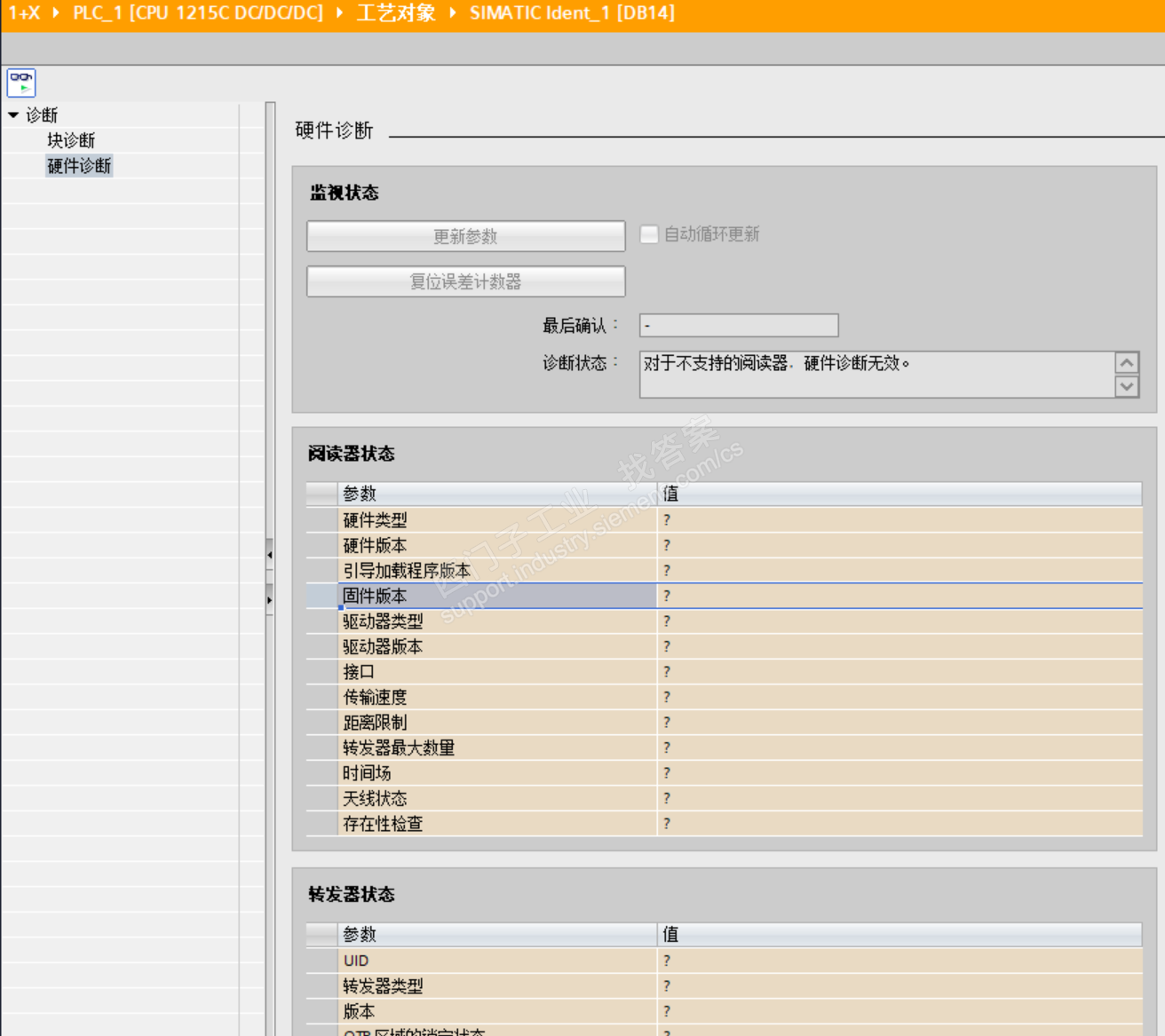This screenshot has height=1036, width=1165.
Task: Click 参数 column header in 阅读器状态 table
Action: (497, 494)
